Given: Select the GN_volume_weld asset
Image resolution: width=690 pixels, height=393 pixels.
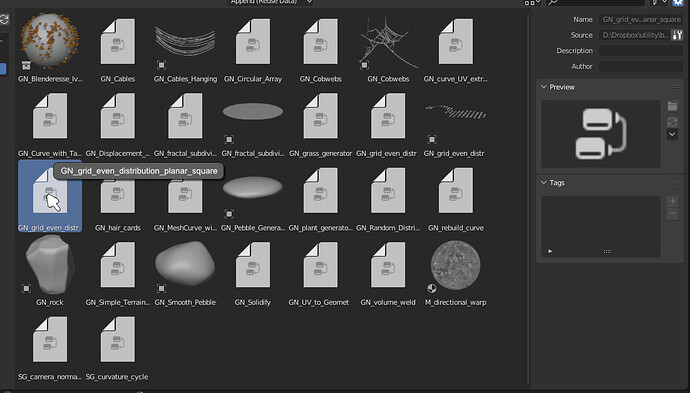Looking at the screenshot, I should (x=388, y=271).
